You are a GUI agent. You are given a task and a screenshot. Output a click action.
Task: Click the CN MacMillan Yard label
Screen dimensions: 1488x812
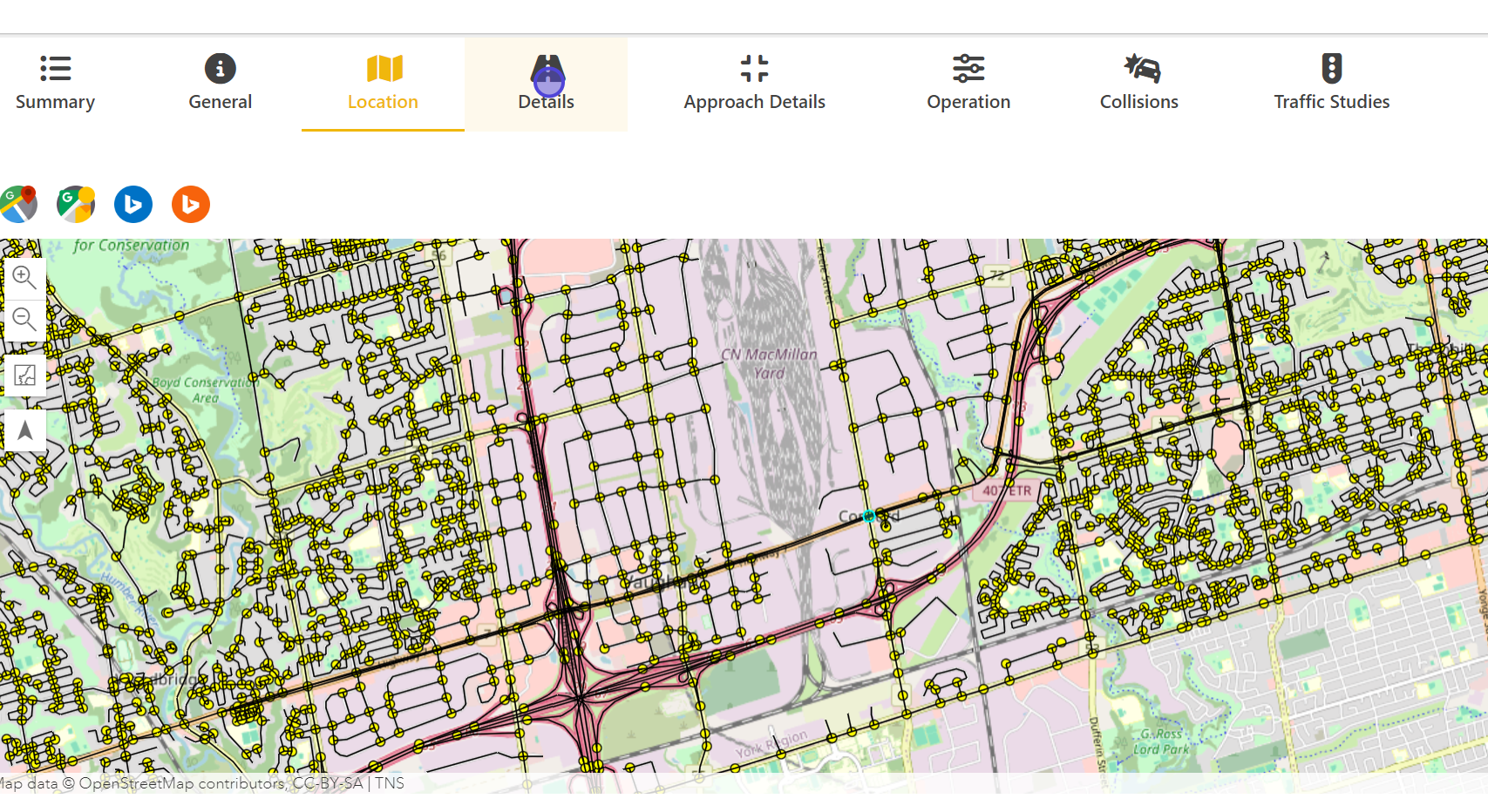(769, 363)
